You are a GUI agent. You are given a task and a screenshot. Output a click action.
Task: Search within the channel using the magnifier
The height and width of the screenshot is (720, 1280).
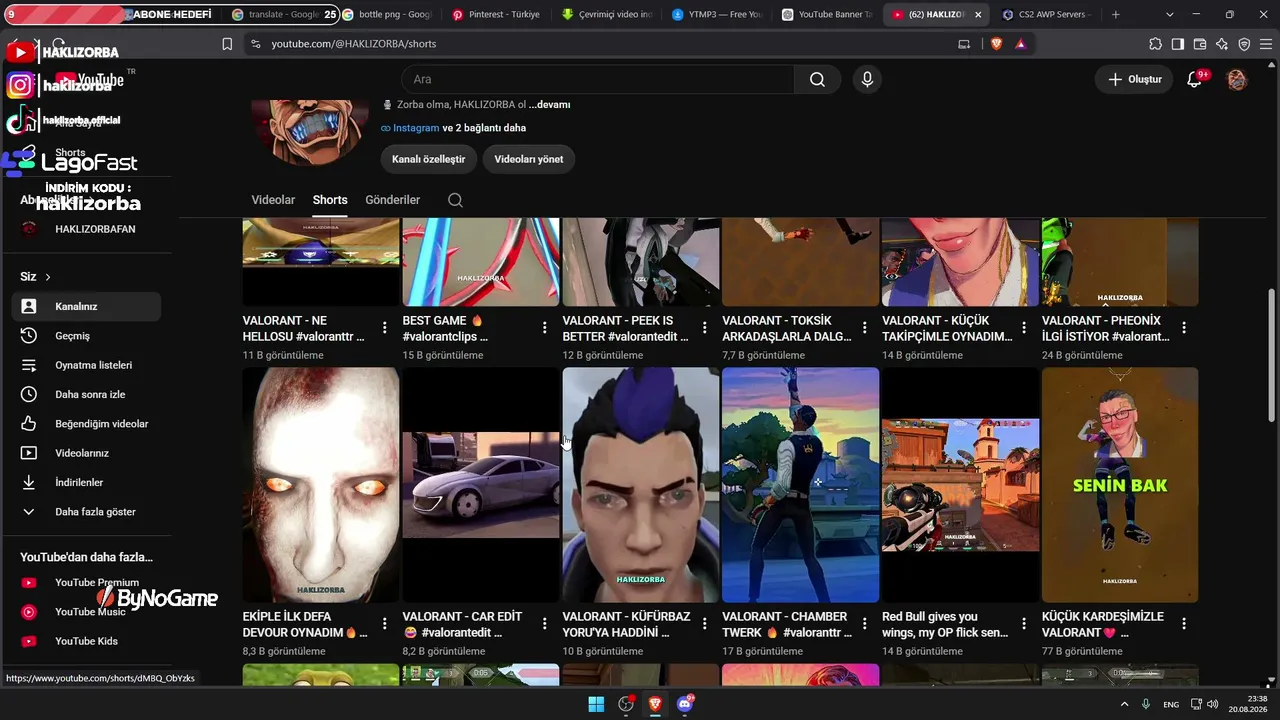(455, 200)
